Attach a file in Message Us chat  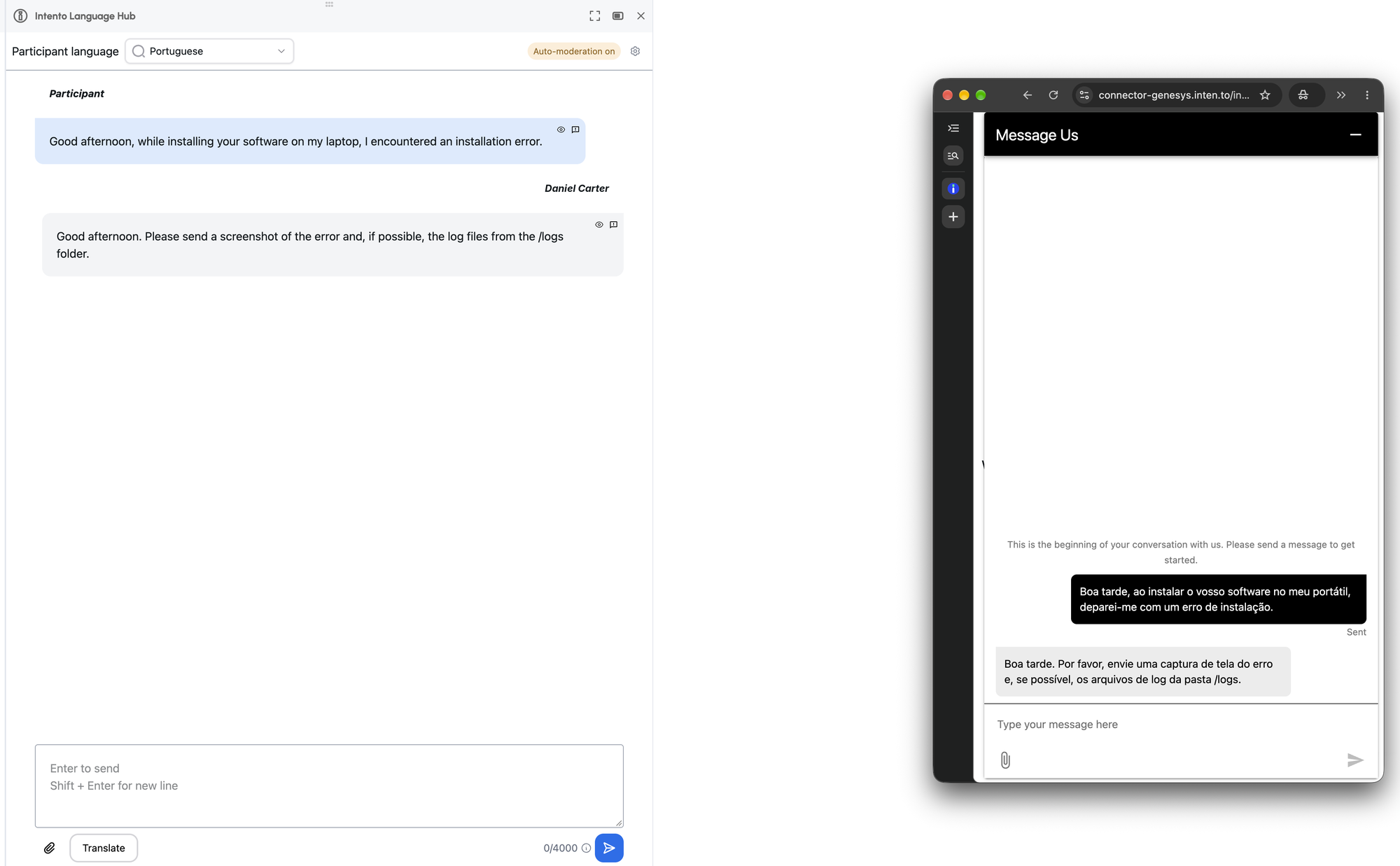click(1005, 760)
